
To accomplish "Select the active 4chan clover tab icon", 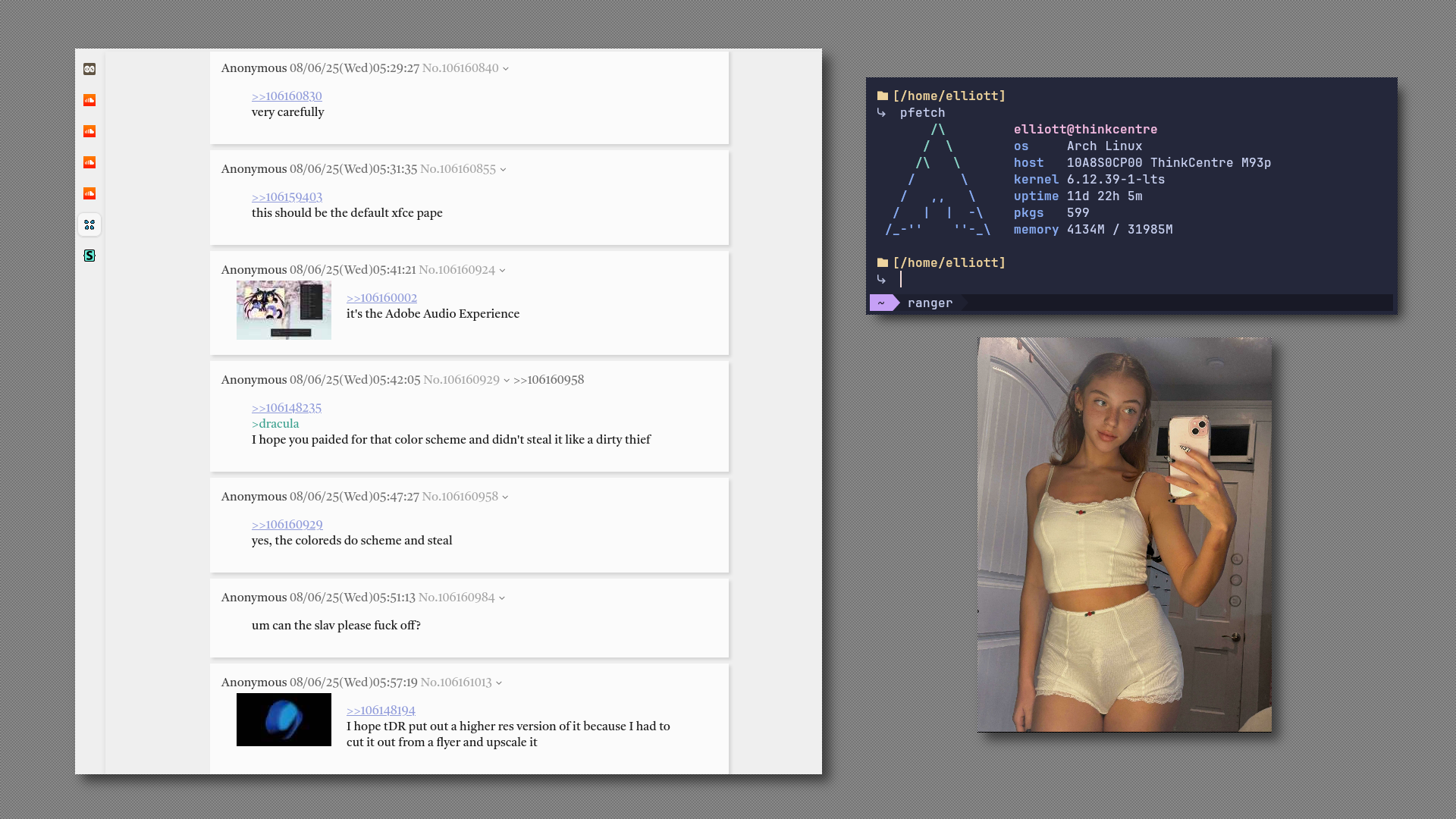I will tap(89, 224).
